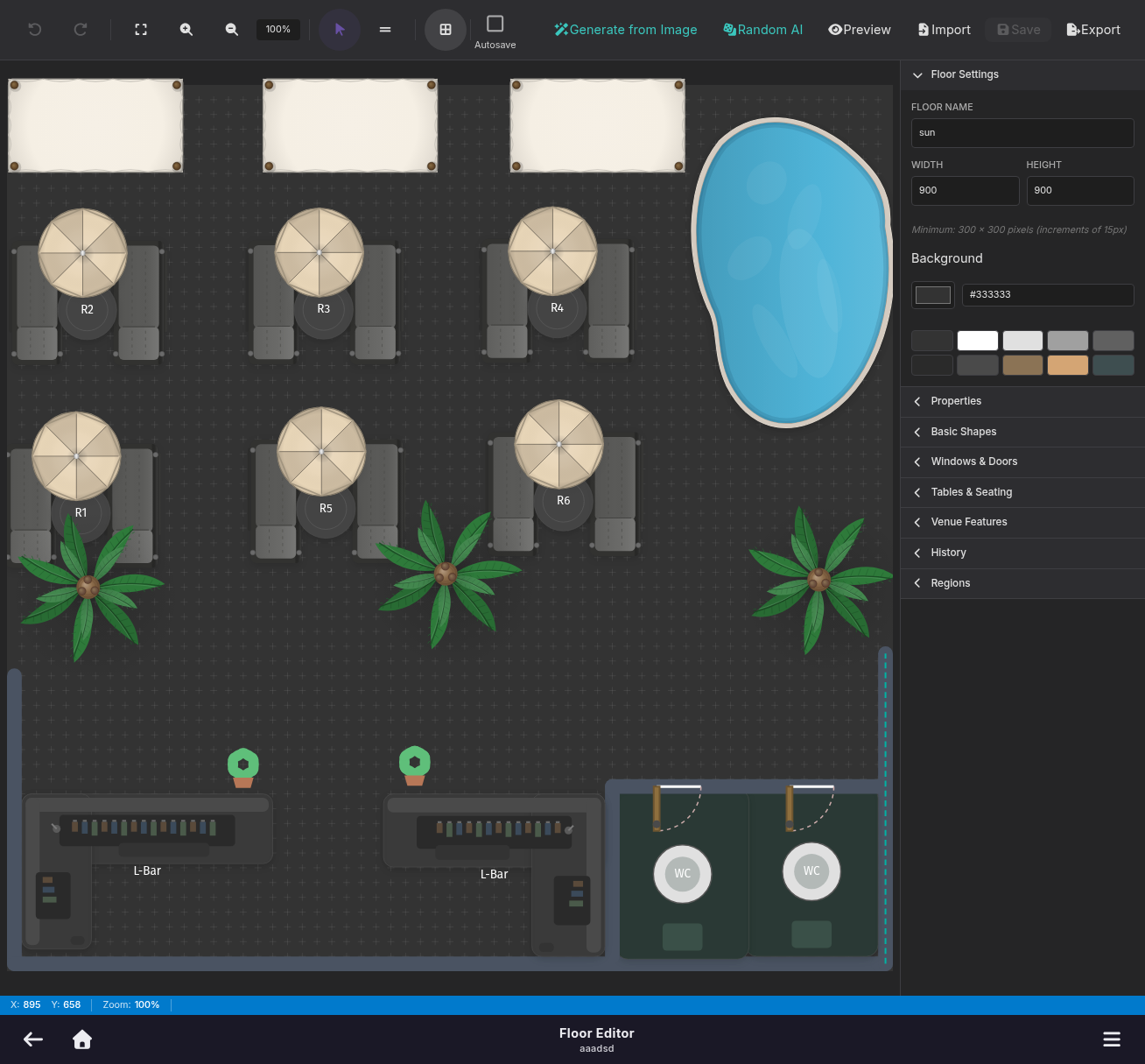Expand the Windows & Doors panel
1145x1064 pixels.
973,462
